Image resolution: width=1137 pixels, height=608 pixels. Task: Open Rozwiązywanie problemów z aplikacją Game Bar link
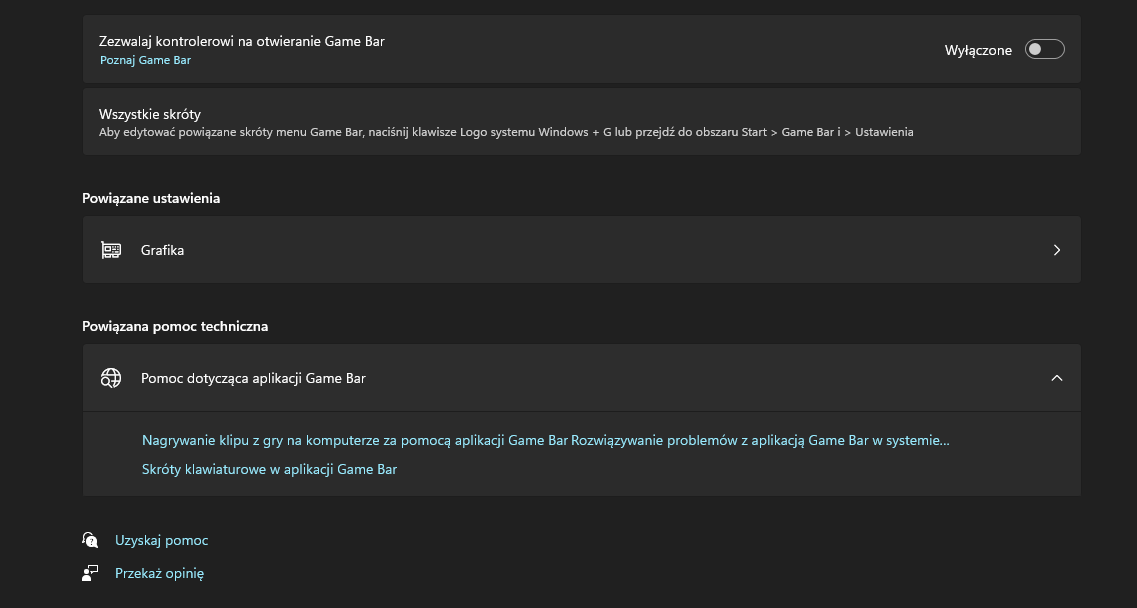(760, 440)
